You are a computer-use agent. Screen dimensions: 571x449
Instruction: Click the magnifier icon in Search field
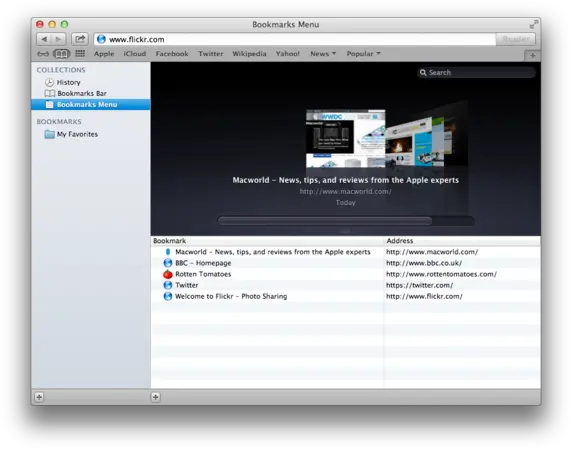coord(423,72)
